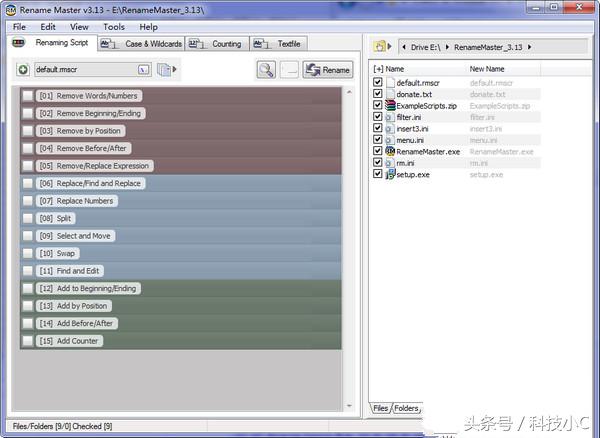Click the default.rmscr script name field
Screen dimensions: 600x438
93,70
